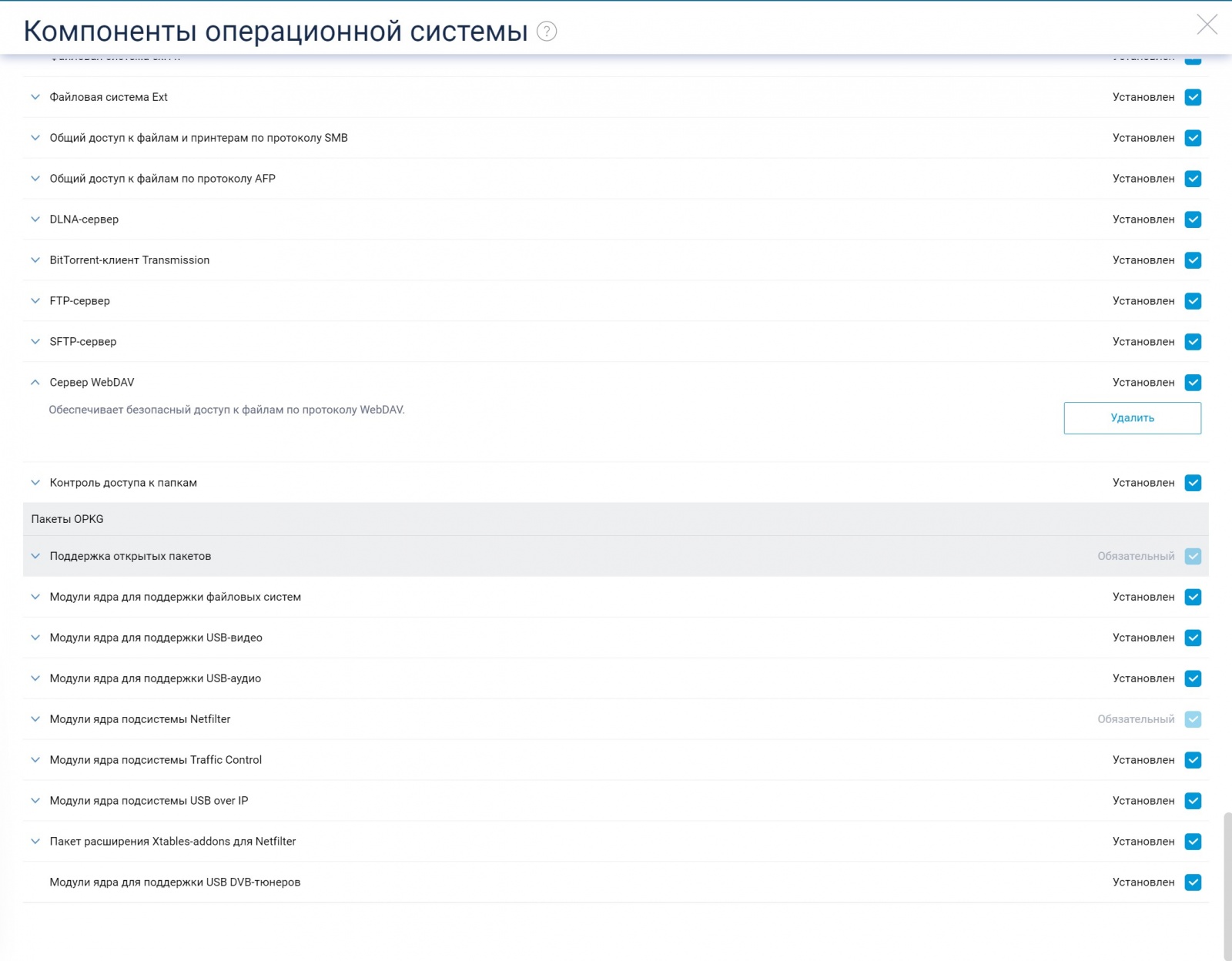Close the components dialog

coord(1207,25)
